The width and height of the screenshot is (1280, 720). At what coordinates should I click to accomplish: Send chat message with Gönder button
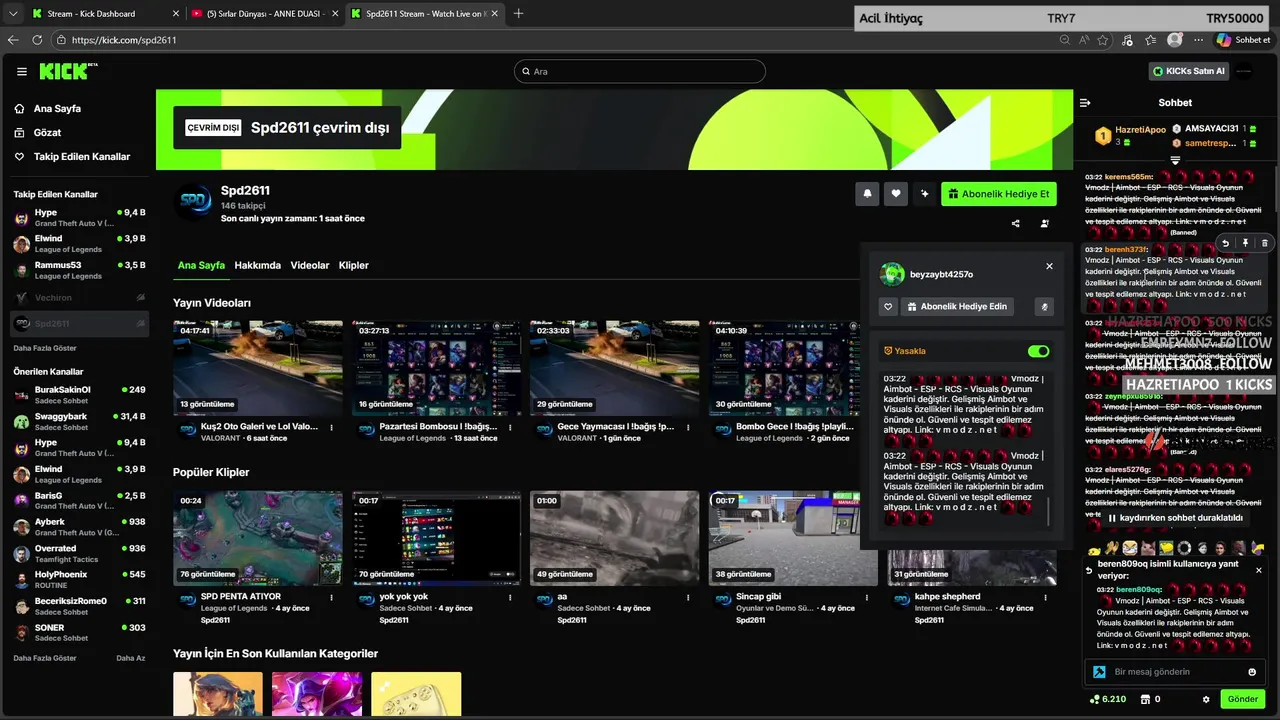tap(1242, 699)
